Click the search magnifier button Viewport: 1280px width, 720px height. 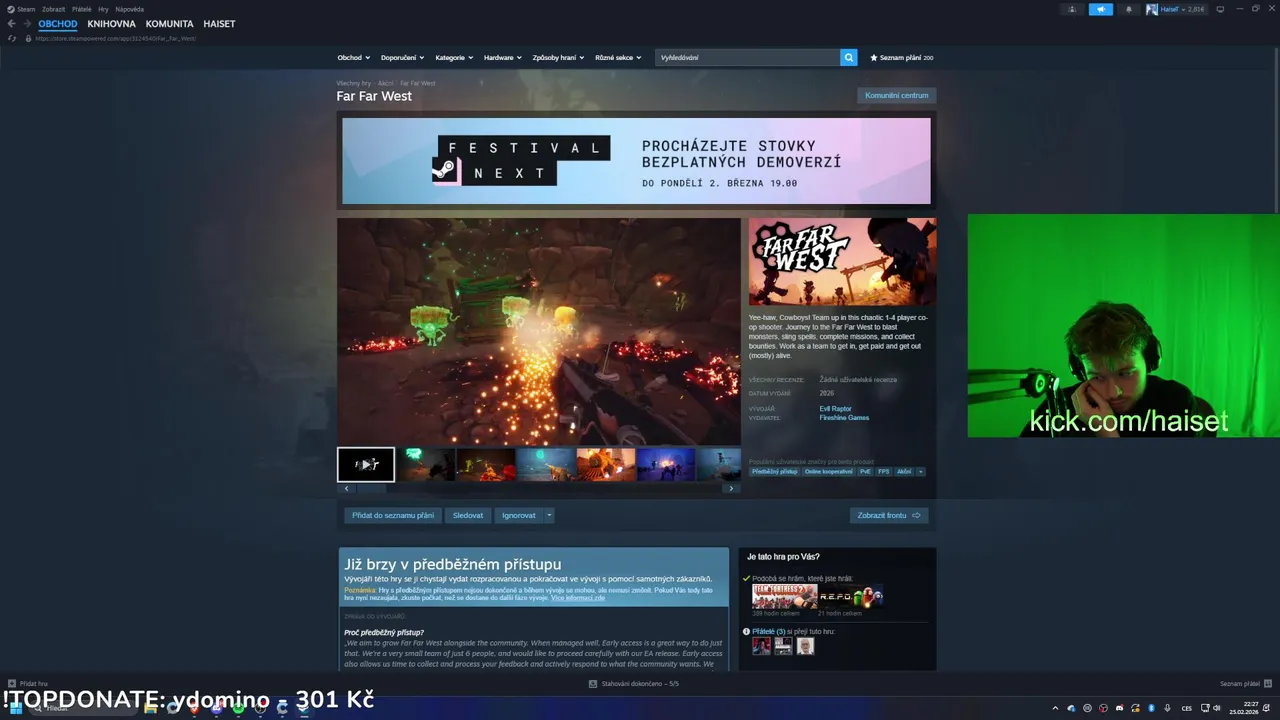click(x=848, y=58)
